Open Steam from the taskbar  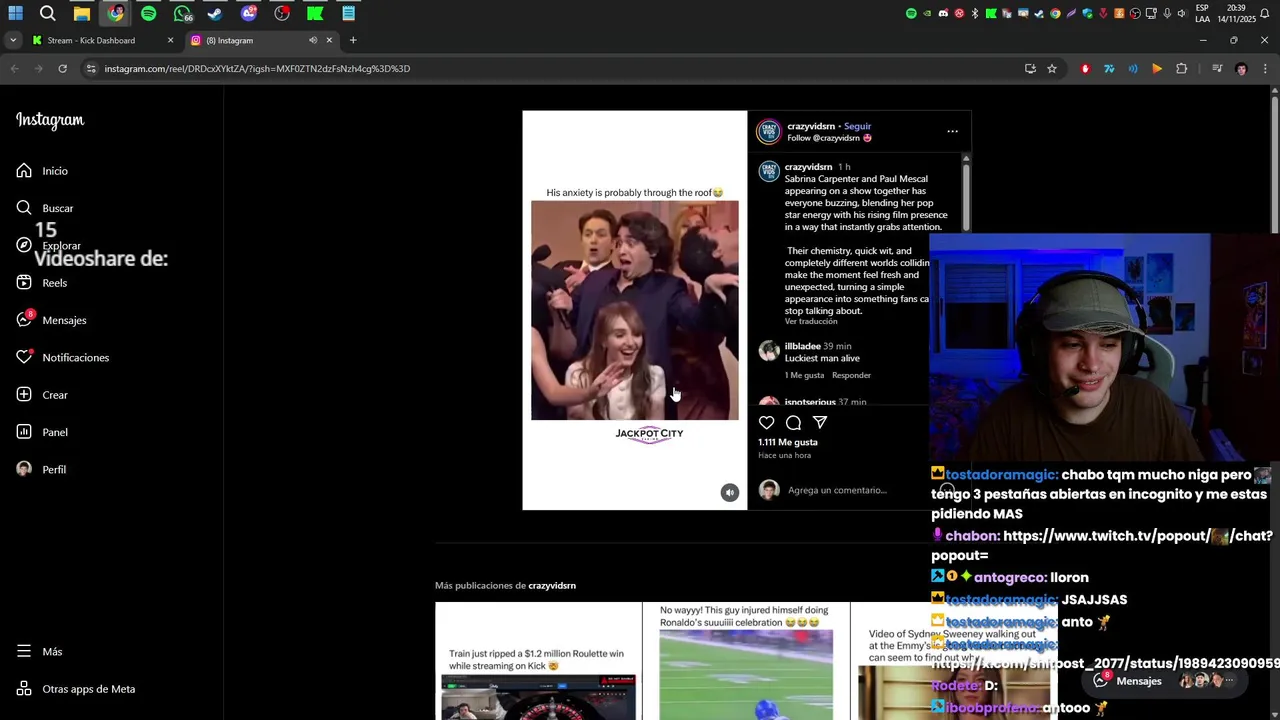click(x=215, y=13)
